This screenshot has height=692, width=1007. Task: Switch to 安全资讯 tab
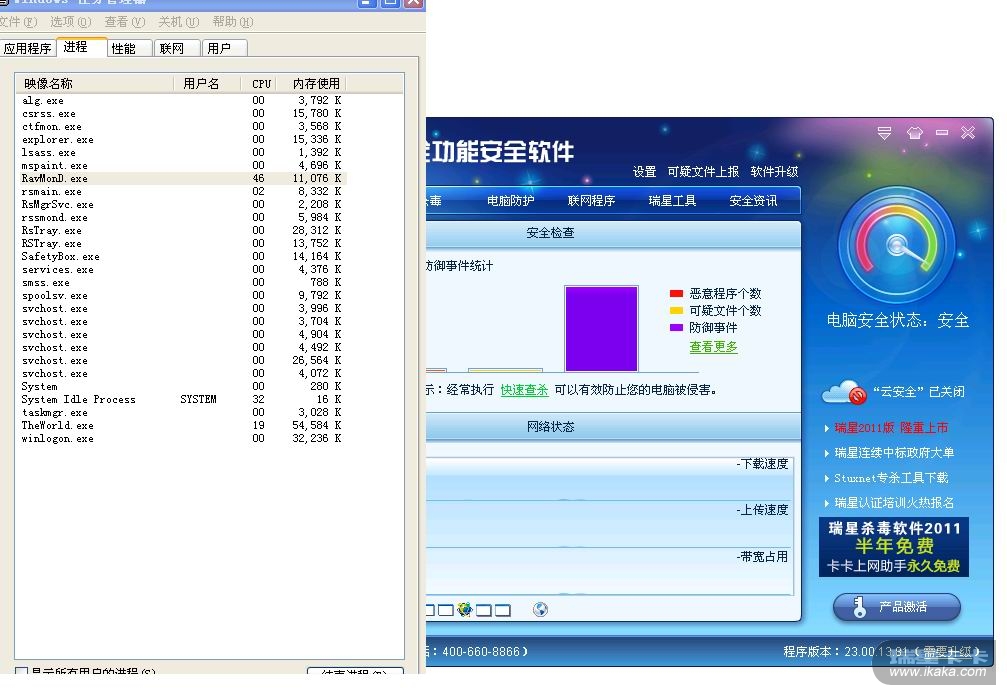(x=753, y=201)
